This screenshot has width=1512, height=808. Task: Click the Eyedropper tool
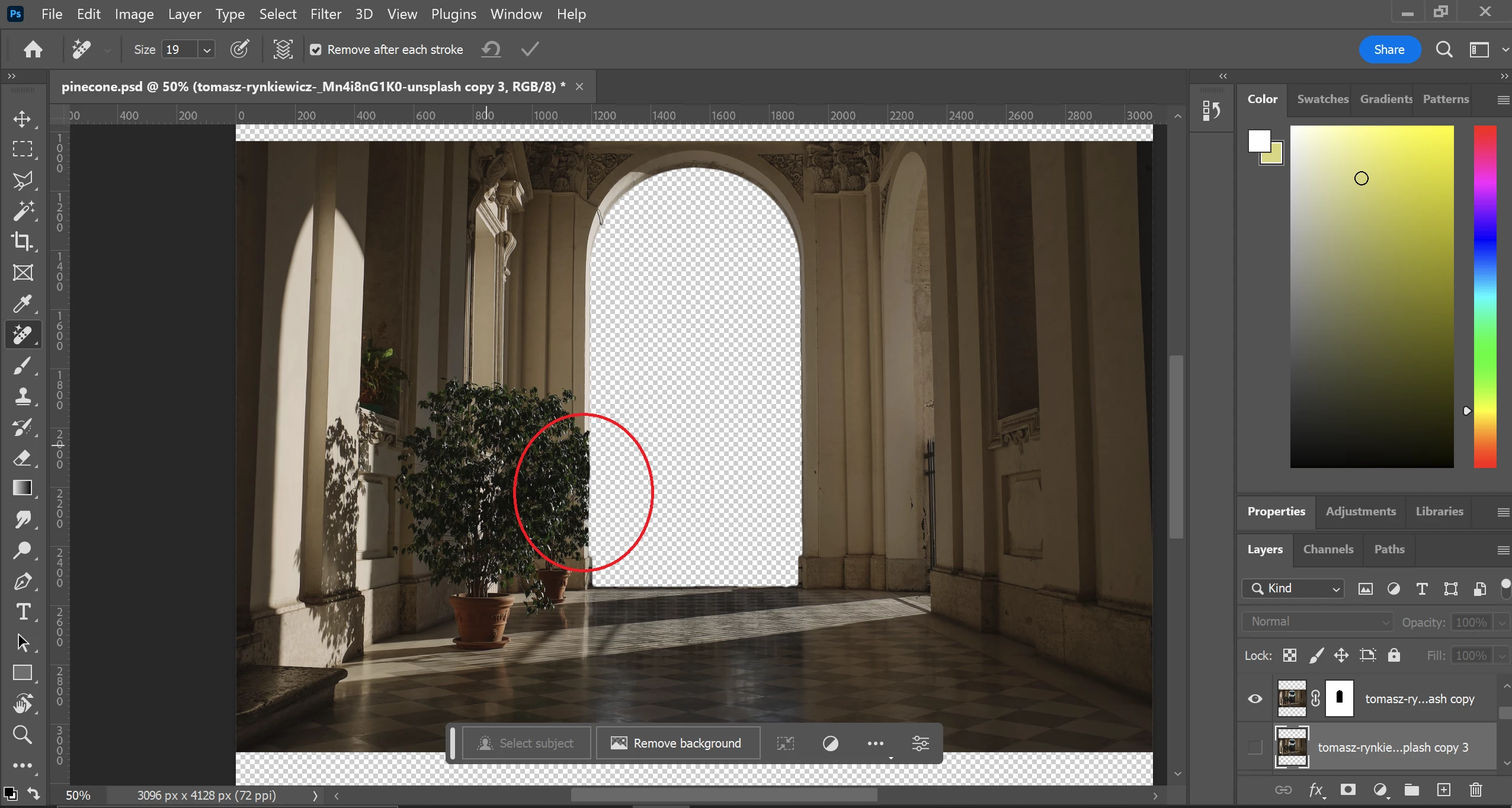(23, 304)
